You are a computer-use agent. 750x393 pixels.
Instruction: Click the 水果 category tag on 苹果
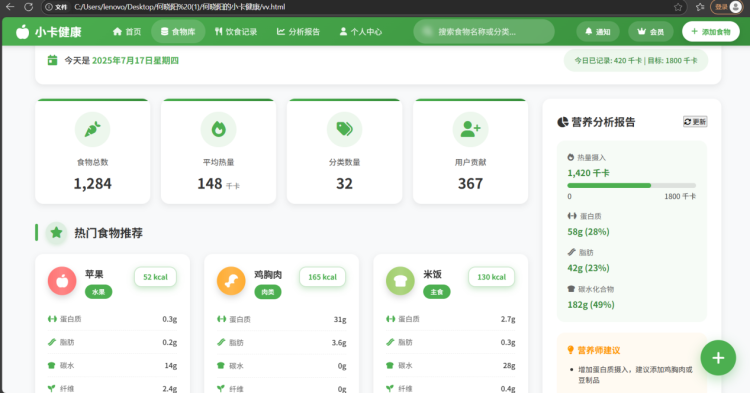pyautogui.click(x=99, y=292)
